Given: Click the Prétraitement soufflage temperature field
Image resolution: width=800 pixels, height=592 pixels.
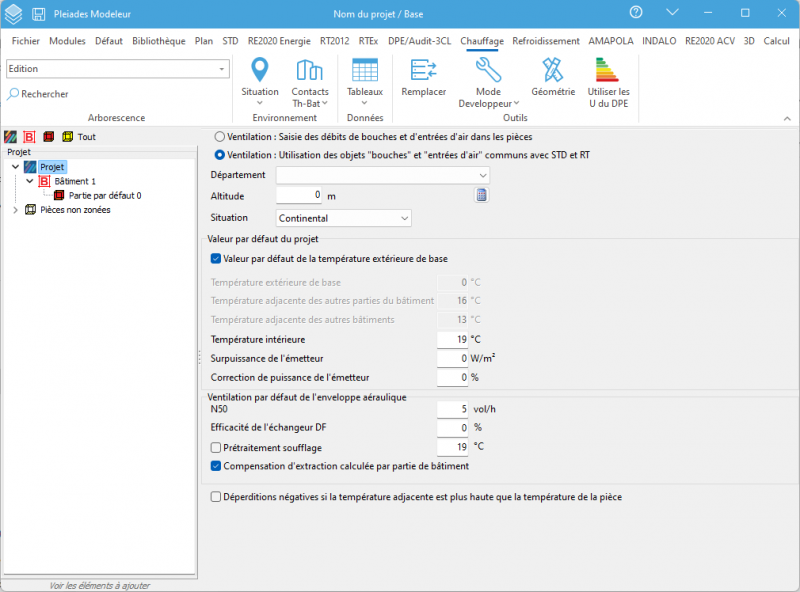Looking at the screenshot, I should pyautogui.click(x=453, y=447).
